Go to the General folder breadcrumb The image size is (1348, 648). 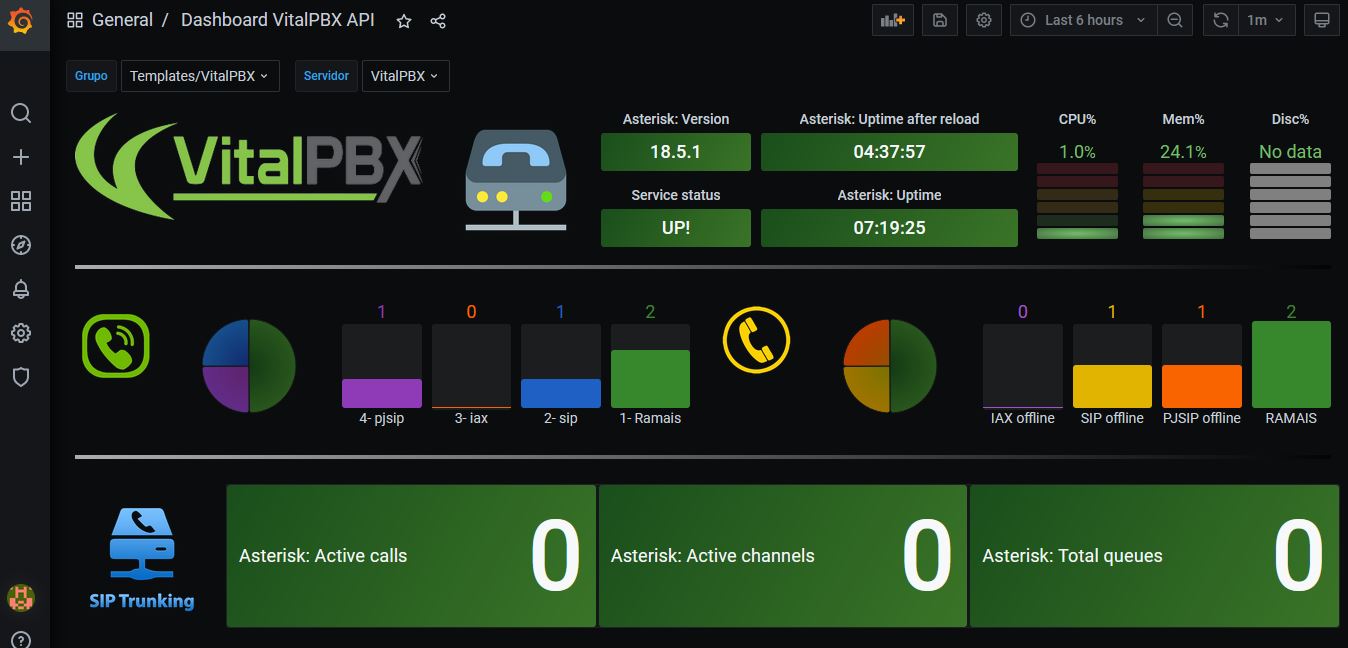click(123, 20)
